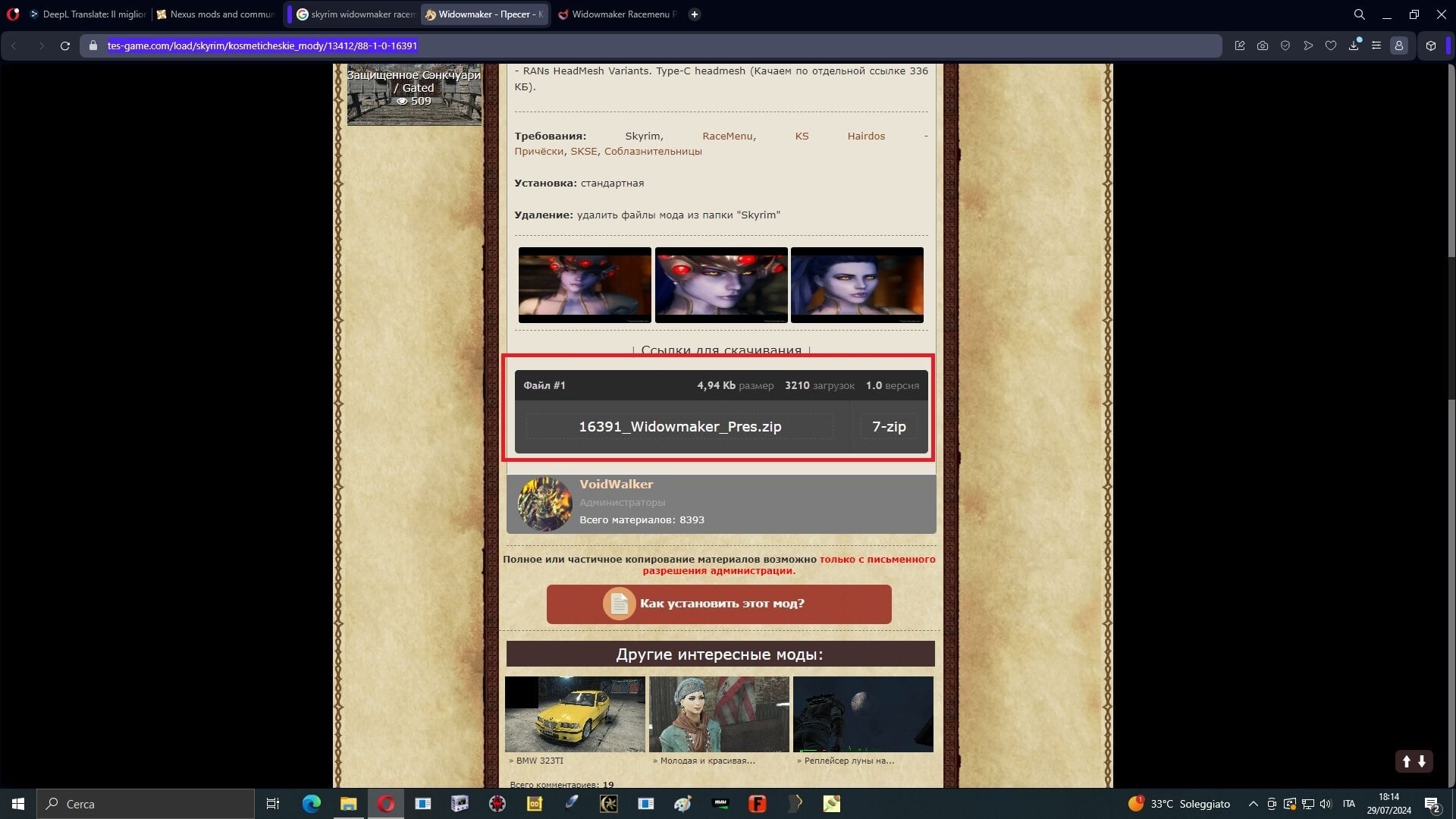
Task: Reload the current page
Action: 65,45
